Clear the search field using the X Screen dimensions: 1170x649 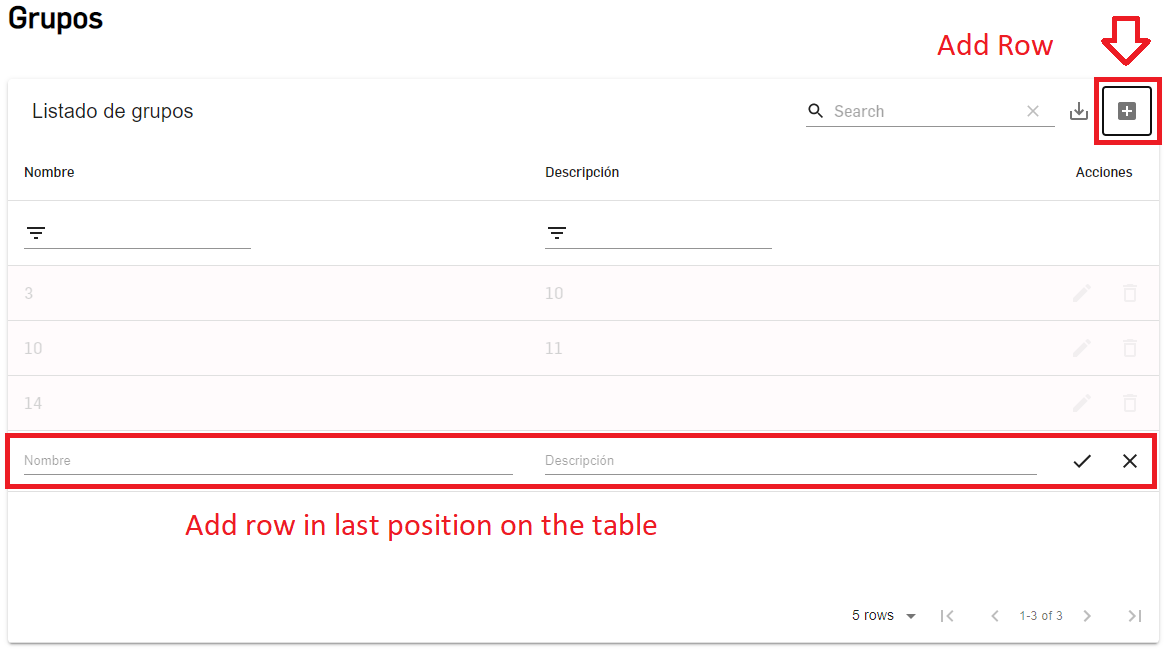[x=1033, y=111]
